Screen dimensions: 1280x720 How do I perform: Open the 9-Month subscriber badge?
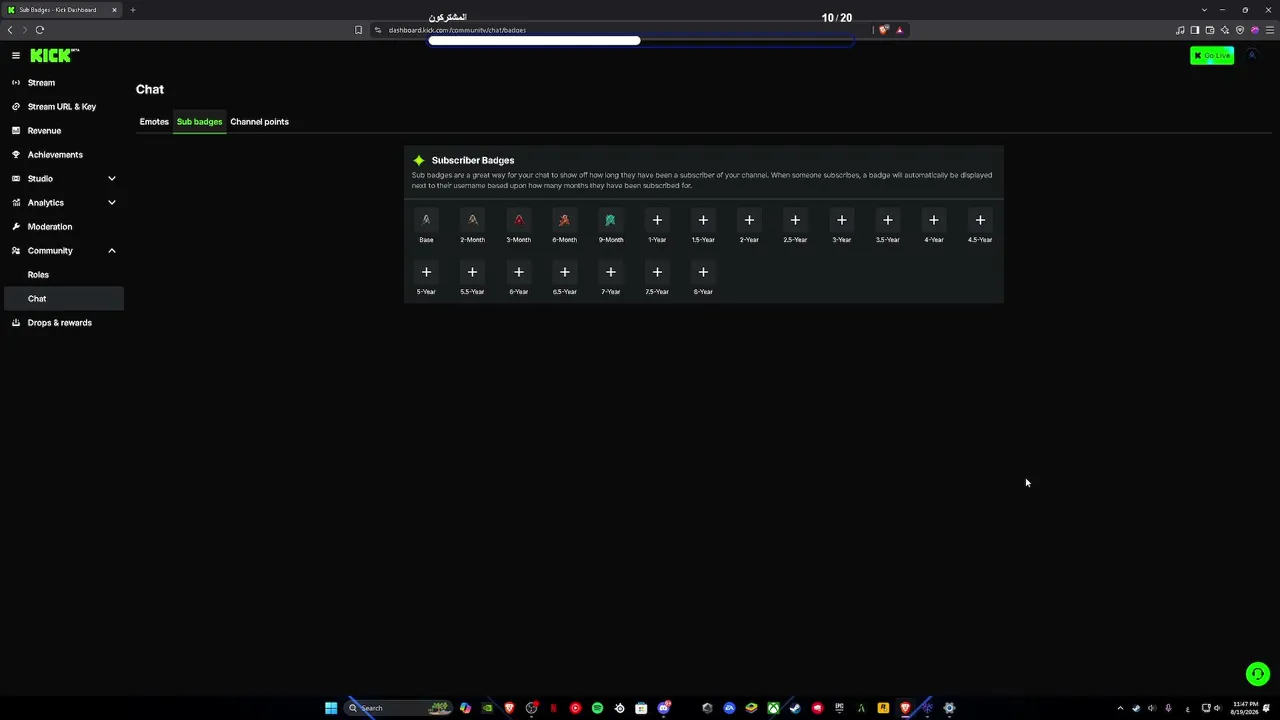610,220
